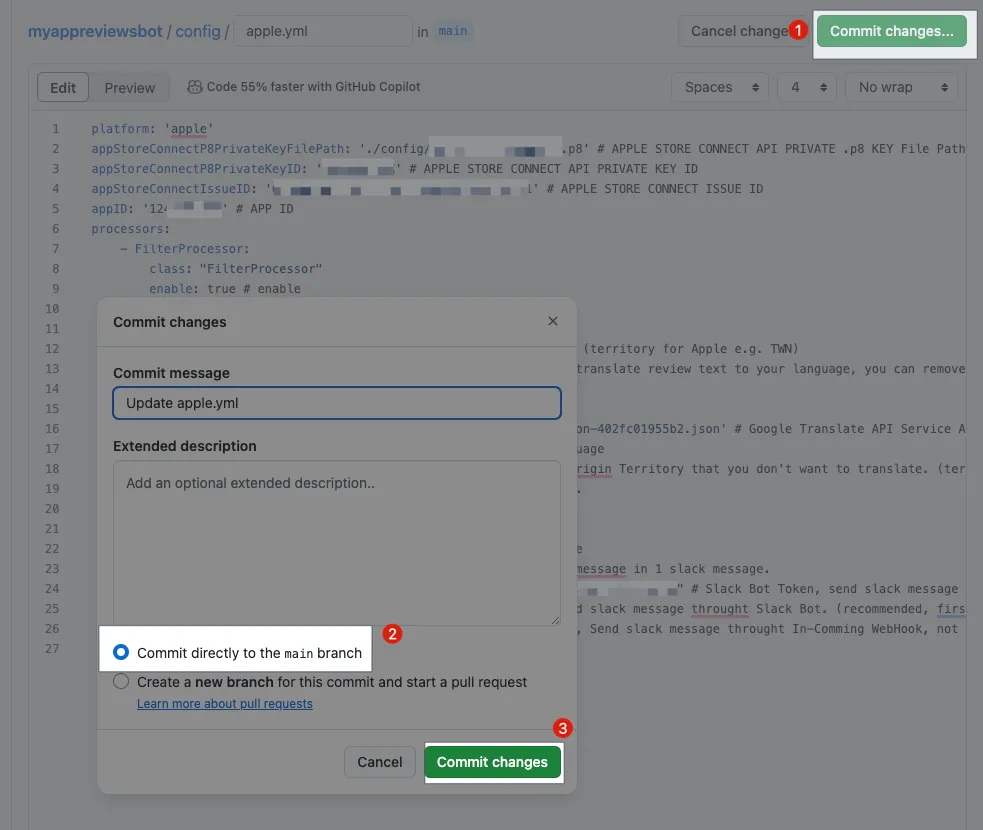Switch to the Edit tab

coord(63,87)
